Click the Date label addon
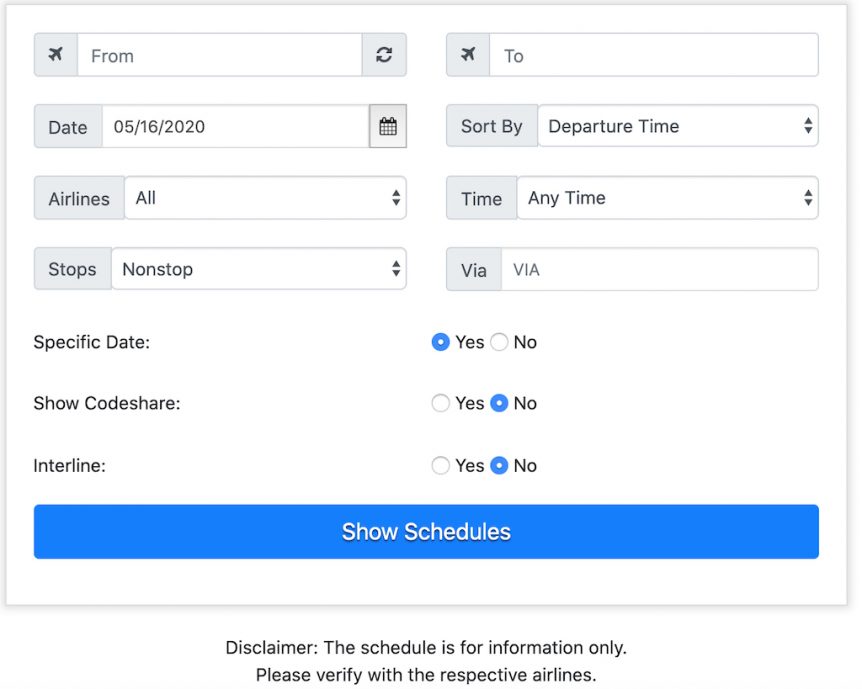Image resolution: width=862 pixels, height=689 pixels. (x=68, y=126)
